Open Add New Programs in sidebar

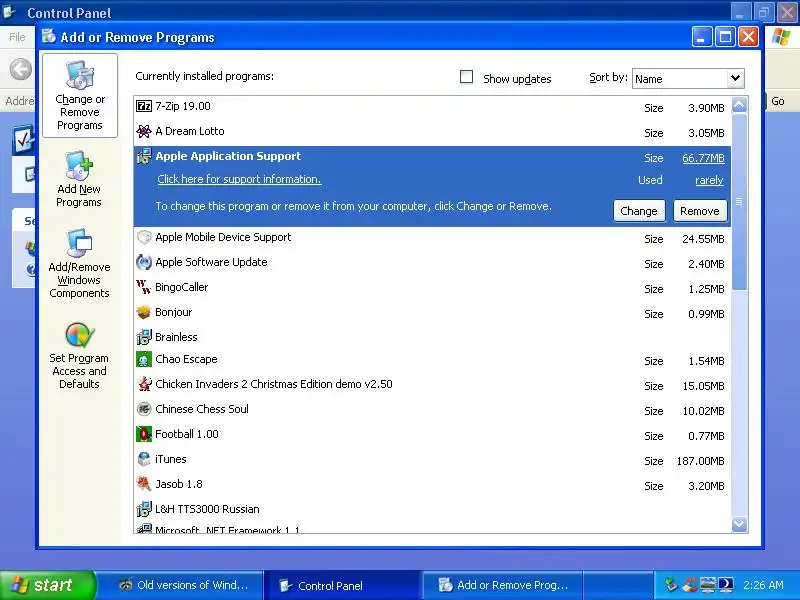coord(79,180)
